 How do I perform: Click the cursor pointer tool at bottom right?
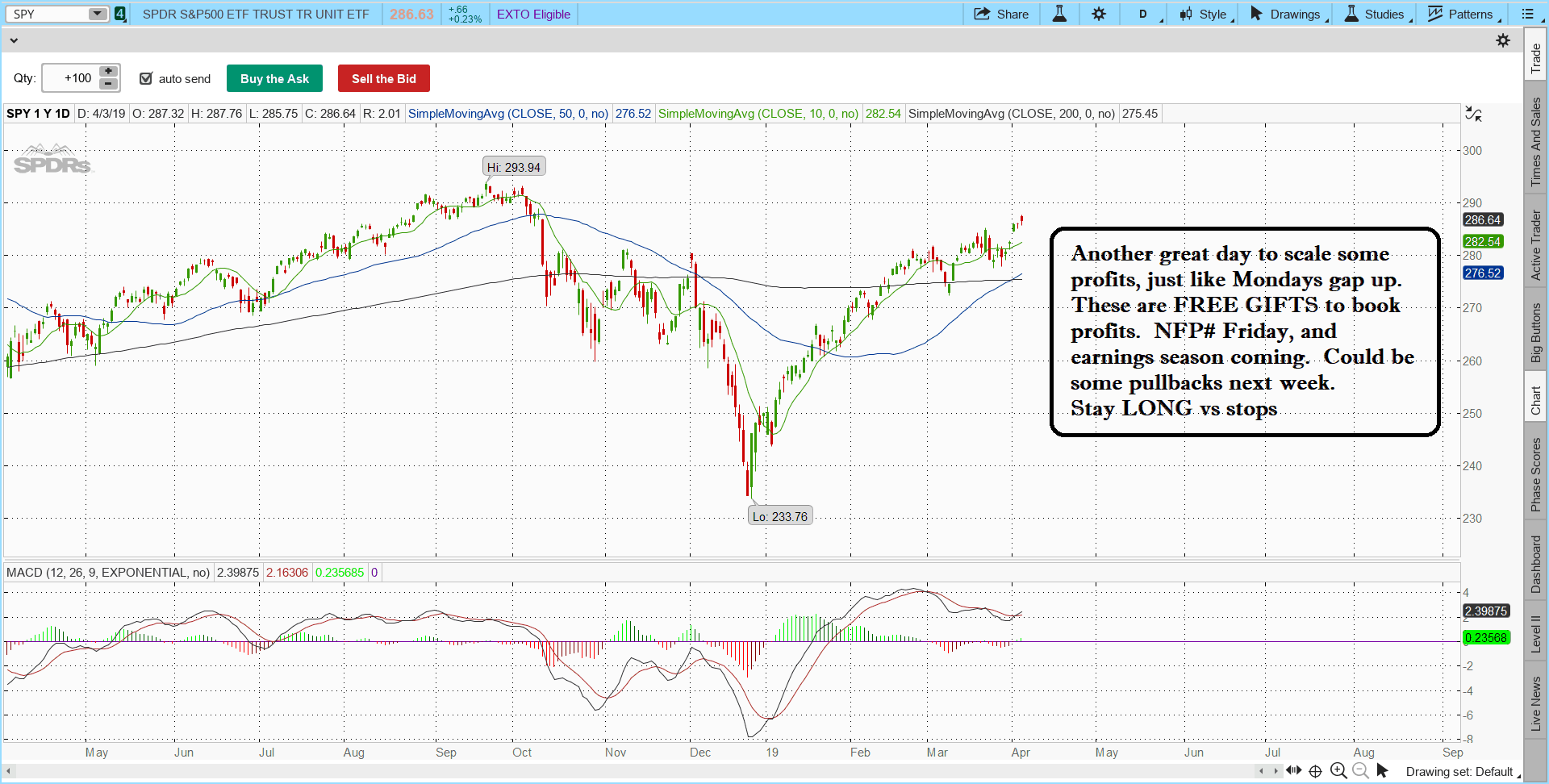(x=1382, y=770)
